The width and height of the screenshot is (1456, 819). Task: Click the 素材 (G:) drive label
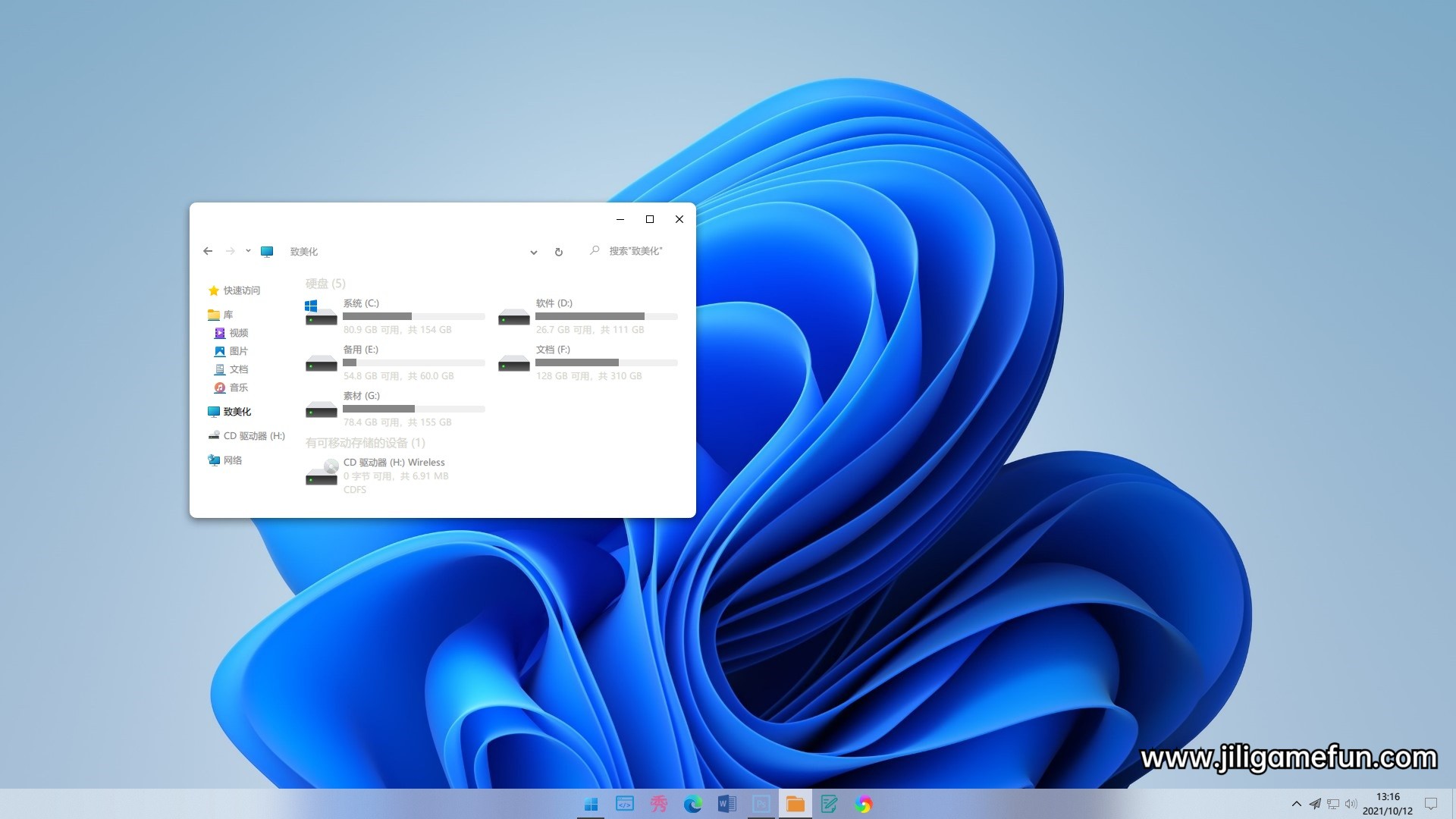point(362,396)
